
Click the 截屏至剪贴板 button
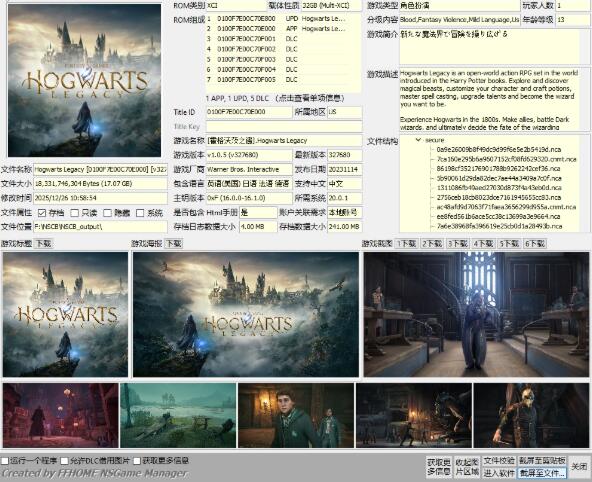tap(542, 461)
